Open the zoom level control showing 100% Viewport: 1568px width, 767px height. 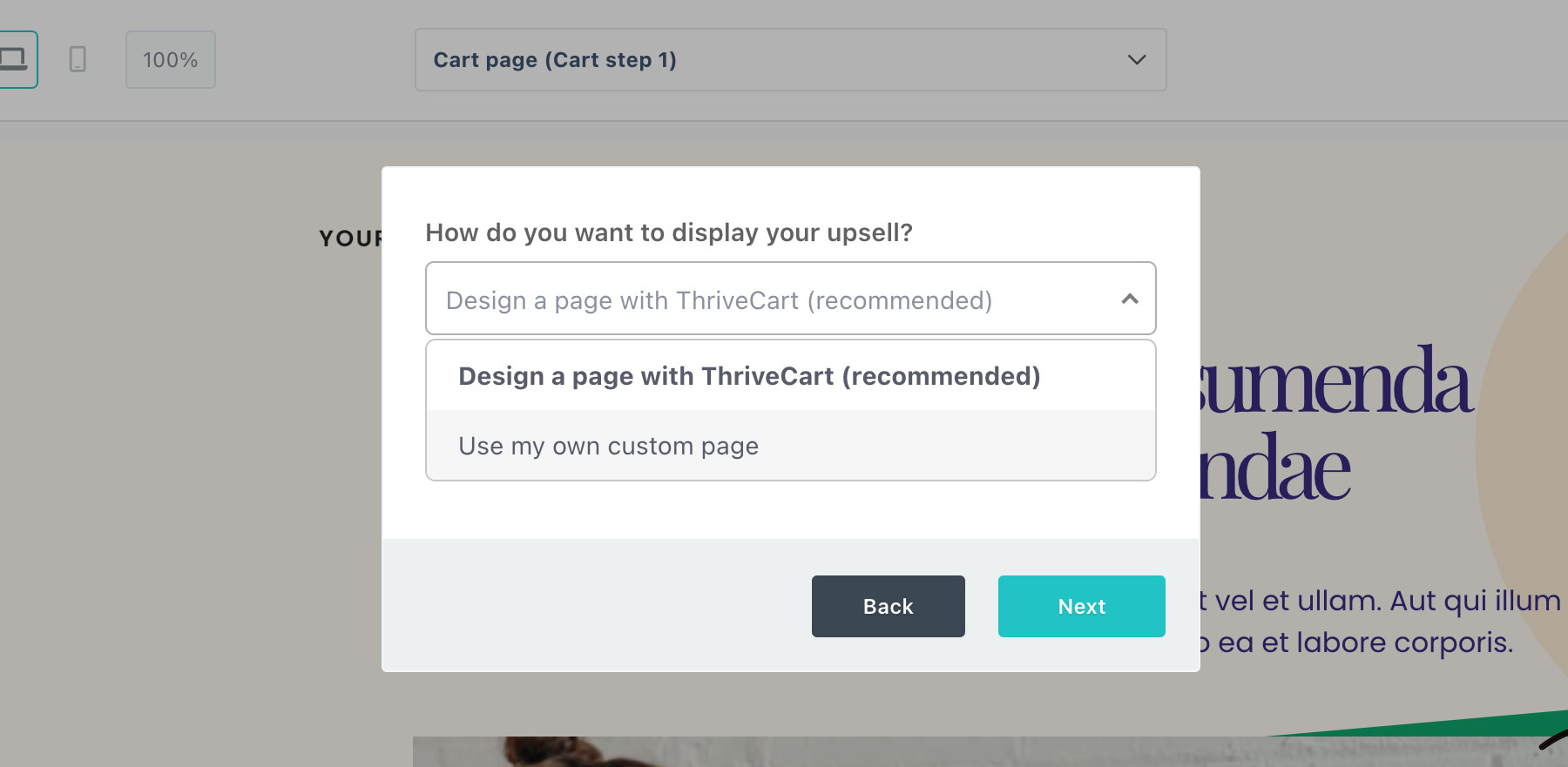click(170, 59)
